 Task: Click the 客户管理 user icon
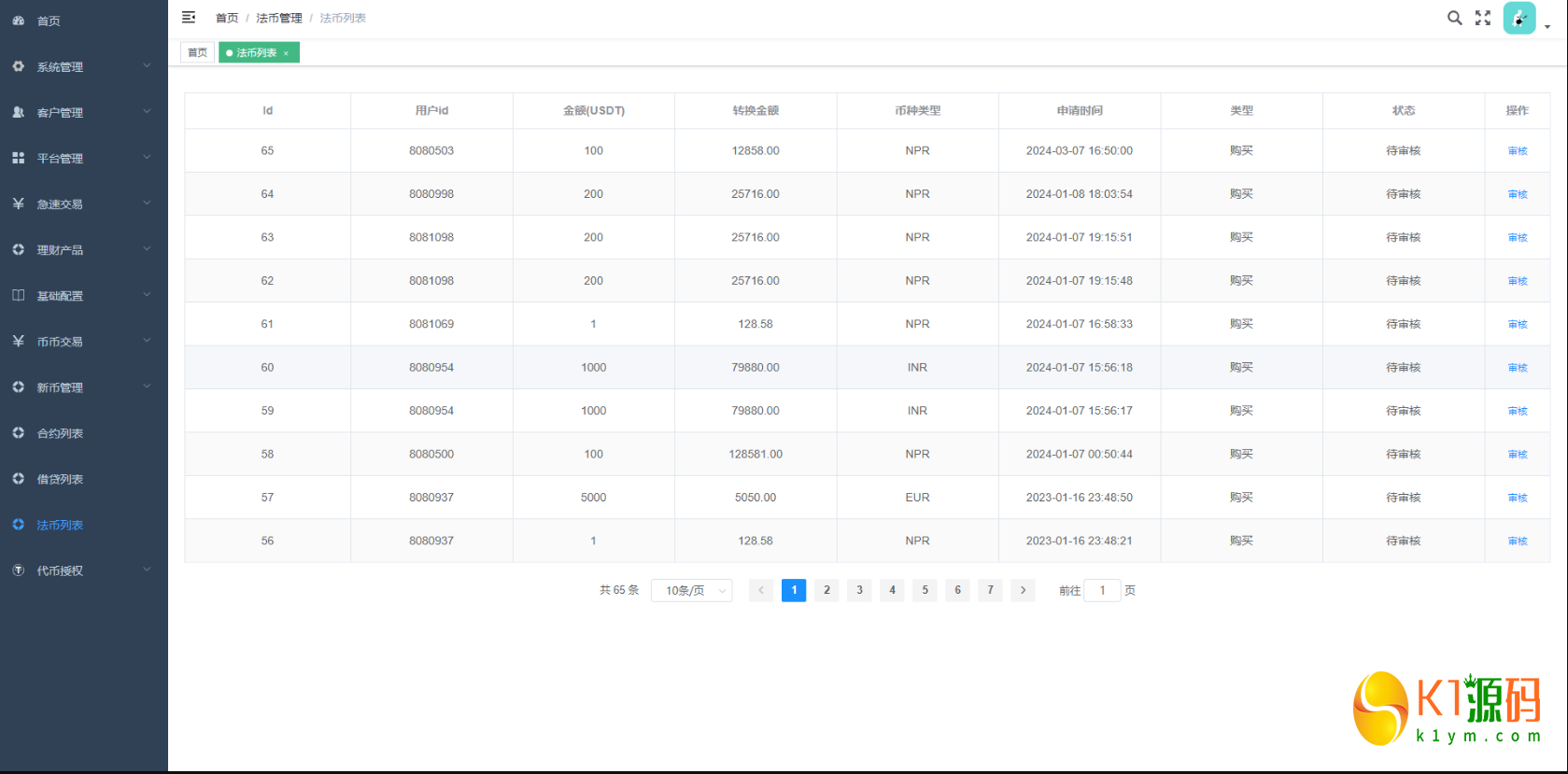pos(18,112)
